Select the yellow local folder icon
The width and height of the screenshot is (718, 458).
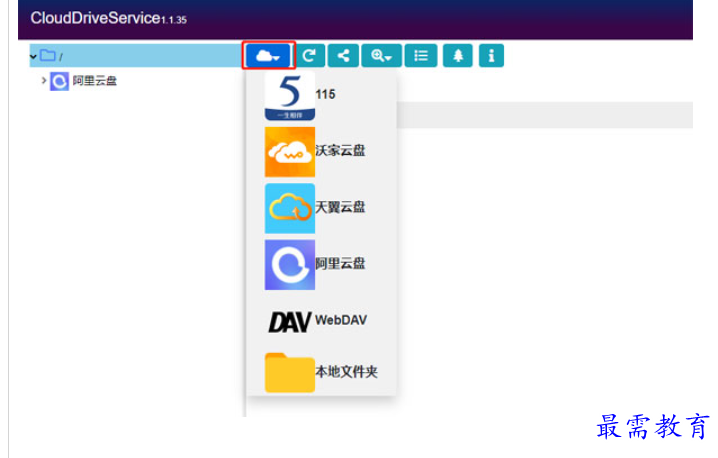coord(289,373)
